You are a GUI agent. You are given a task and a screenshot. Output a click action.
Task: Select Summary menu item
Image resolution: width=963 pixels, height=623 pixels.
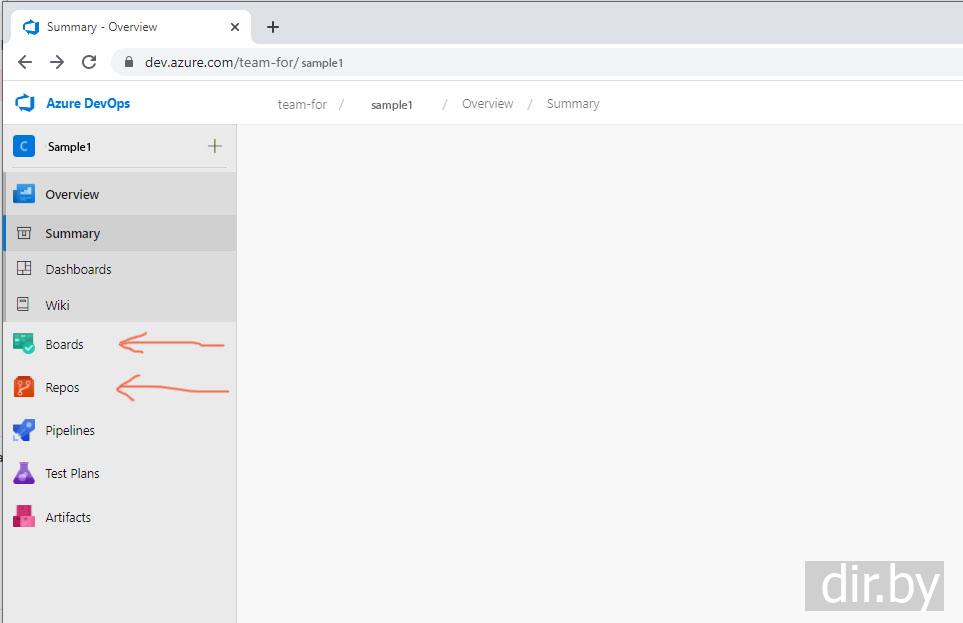click(x=120, y=233)
